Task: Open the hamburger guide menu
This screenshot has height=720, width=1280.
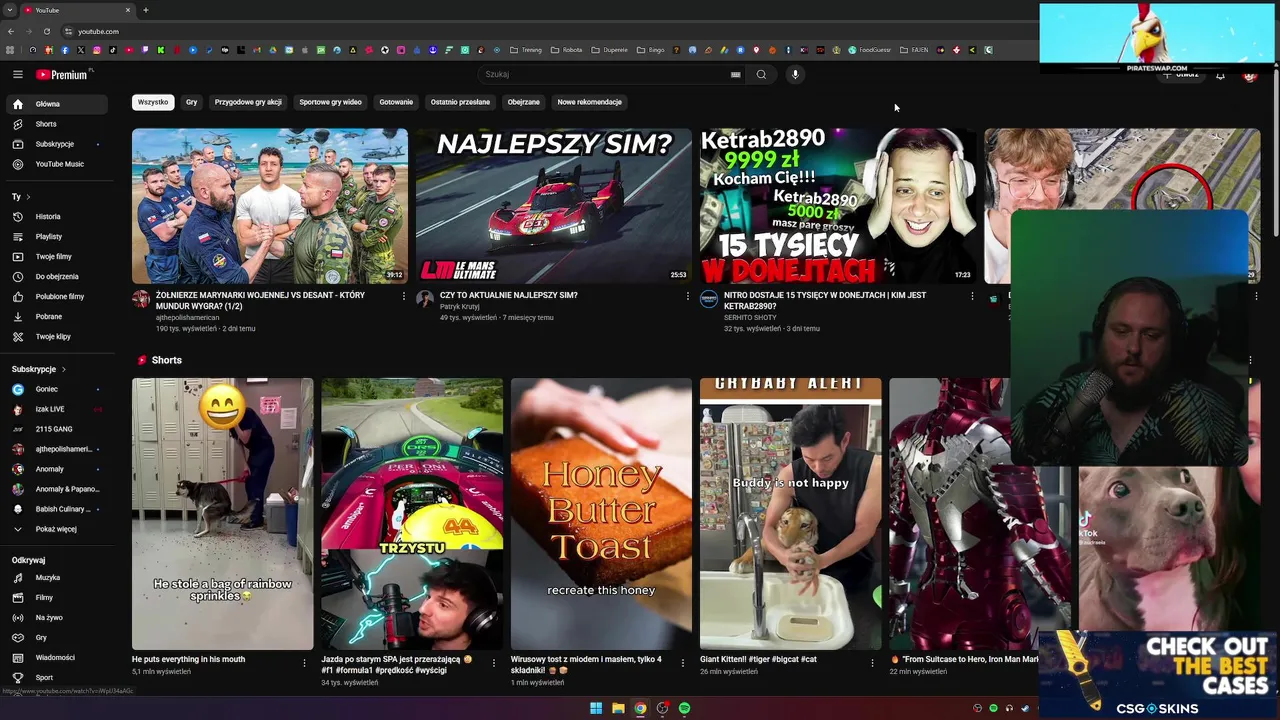Action: (17, 74)
